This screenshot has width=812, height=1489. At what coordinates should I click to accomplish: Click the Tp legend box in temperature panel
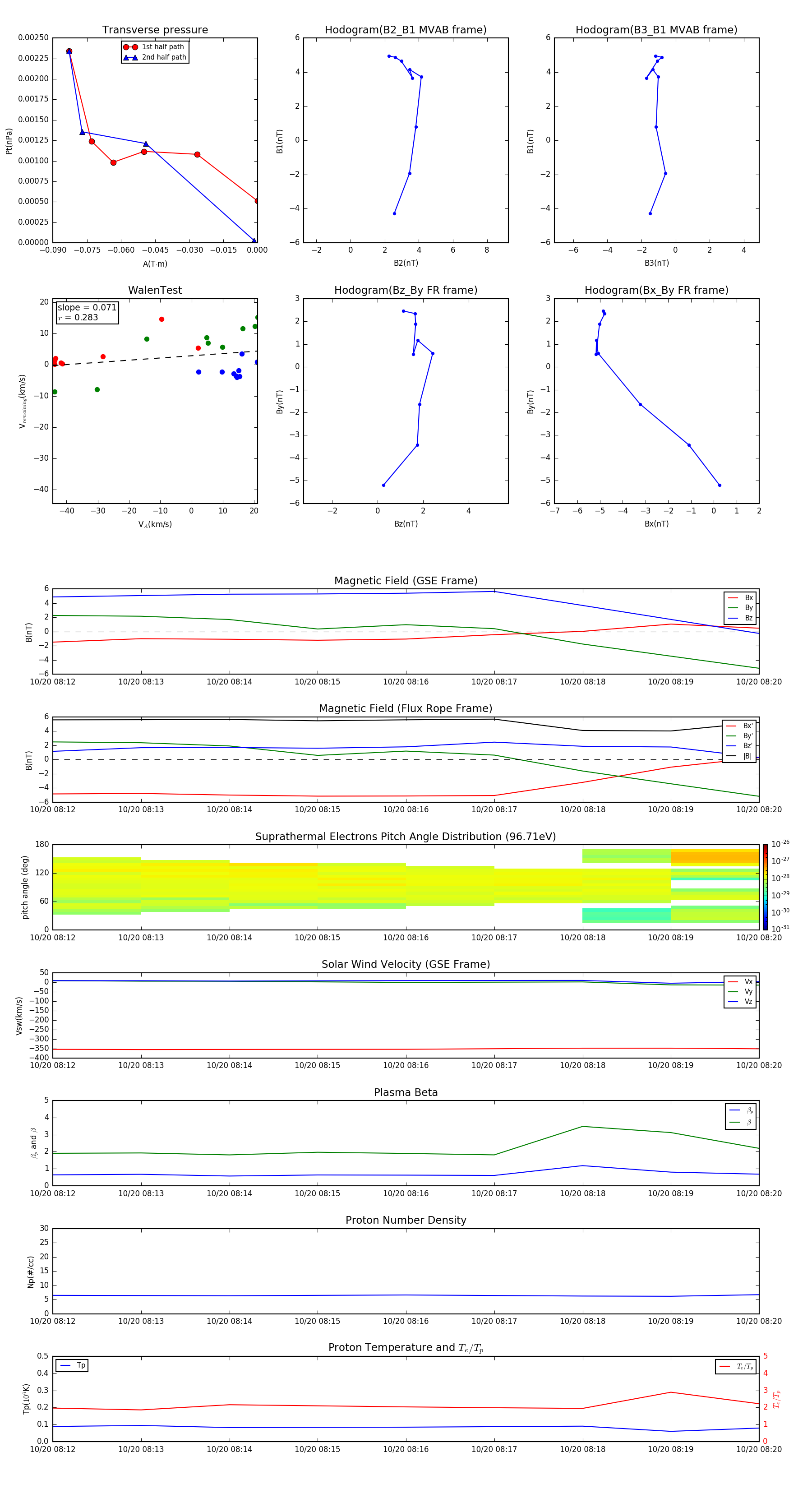pos(72,1366)
